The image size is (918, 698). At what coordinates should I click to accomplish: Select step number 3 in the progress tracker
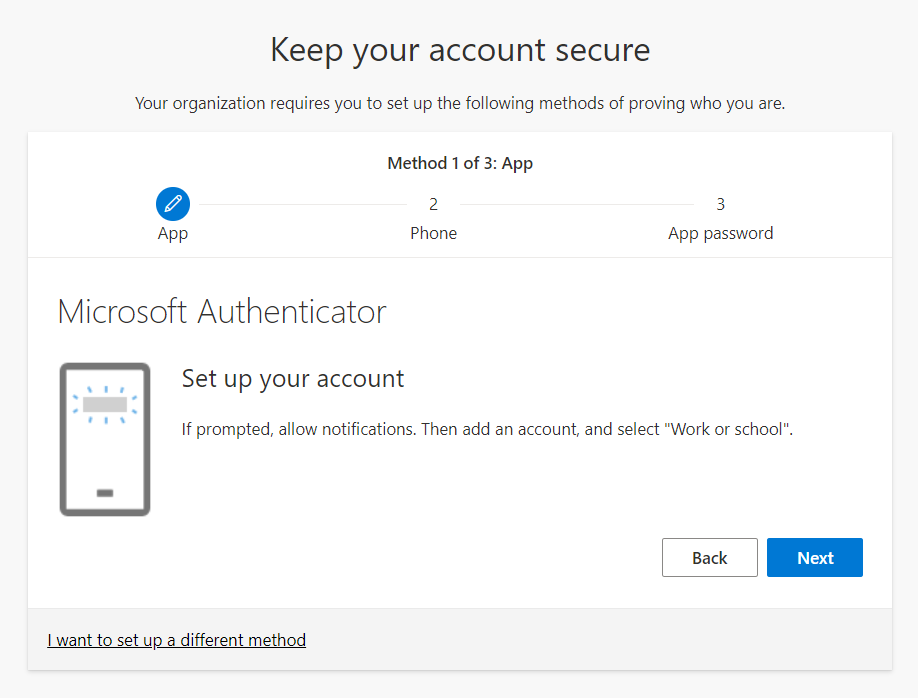pos(720,204)
